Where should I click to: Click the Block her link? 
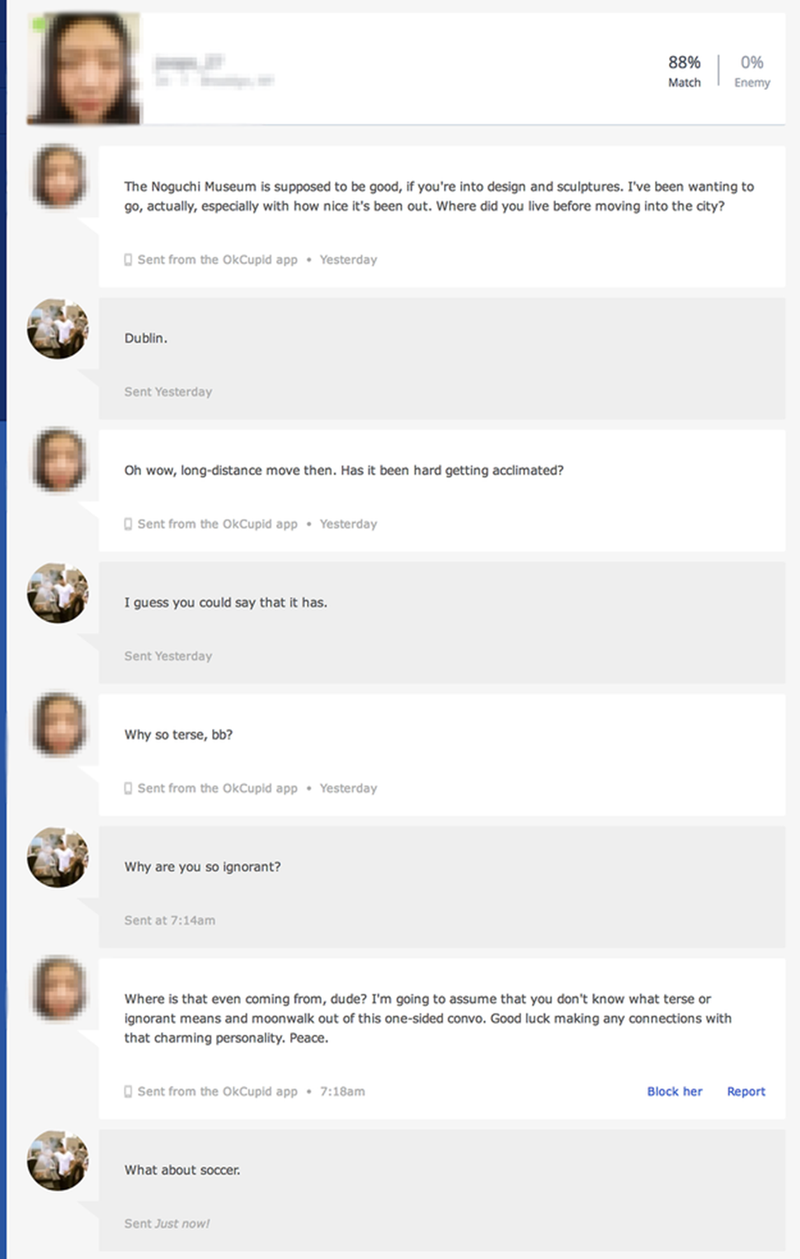tap(675, 1091)
